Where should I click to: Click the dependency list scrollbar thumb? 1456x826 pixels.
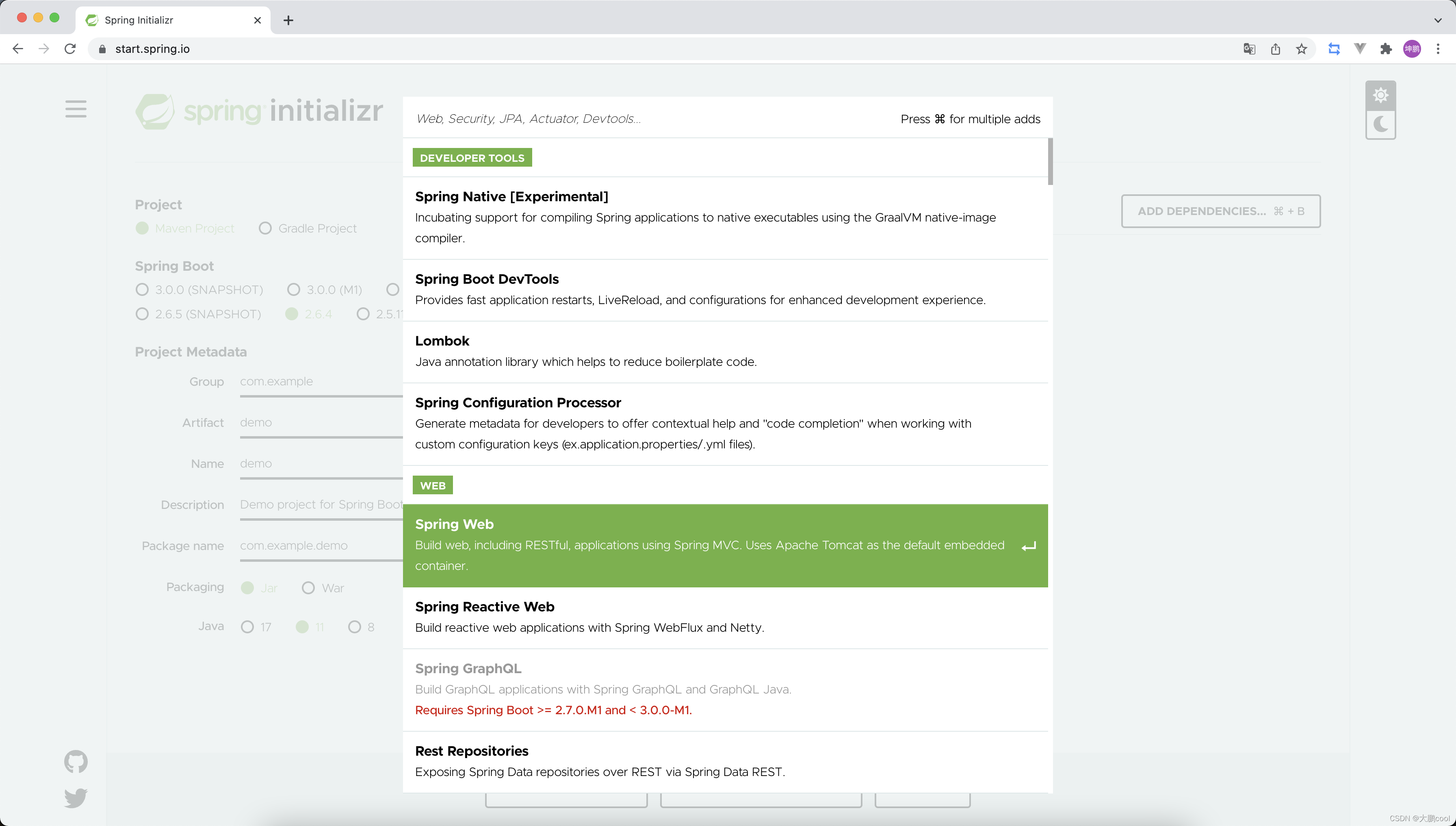click(x=1050, y=162)
